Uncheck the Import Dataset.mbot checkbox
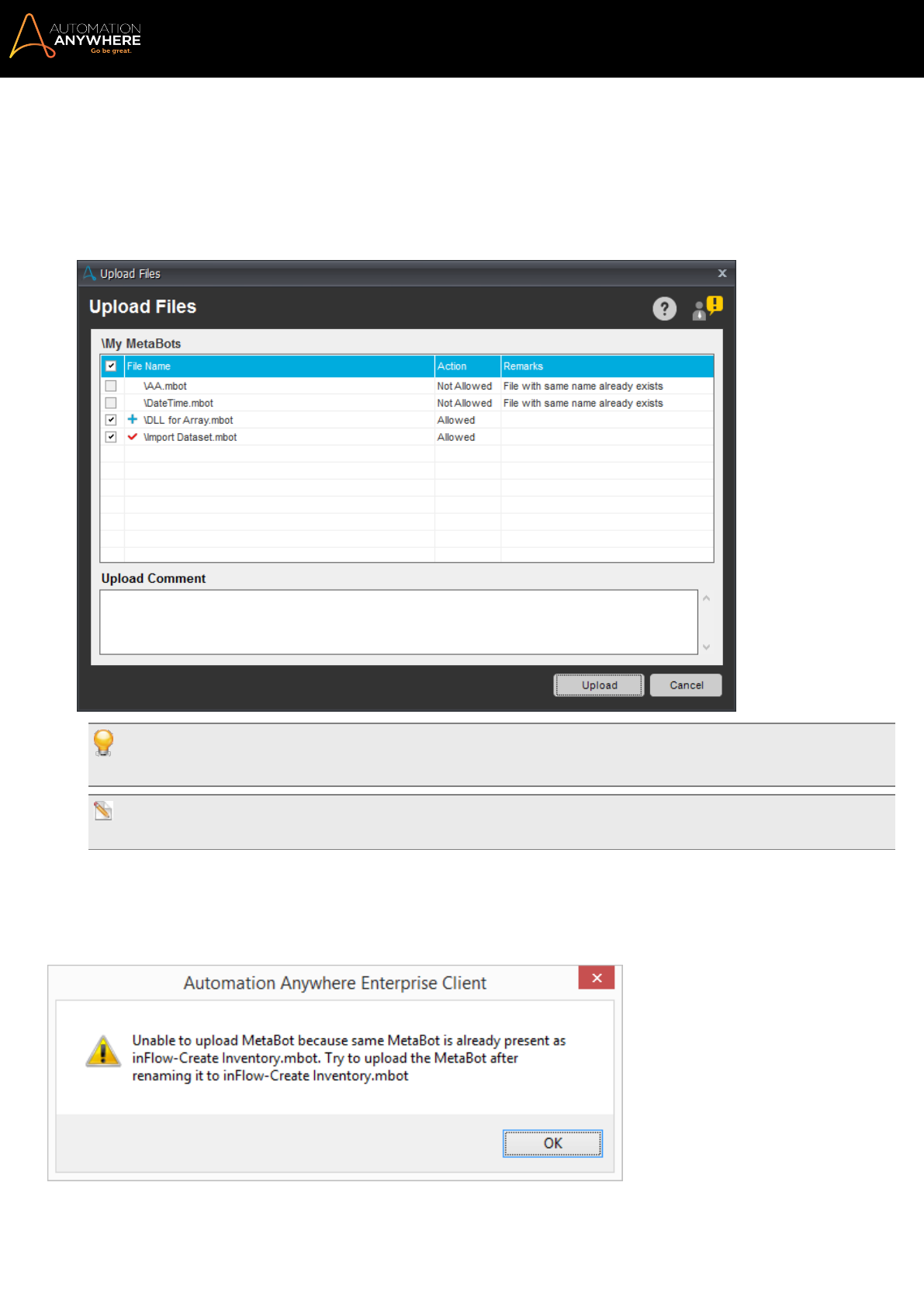924x1307 pixels. (x=111, y=437)
